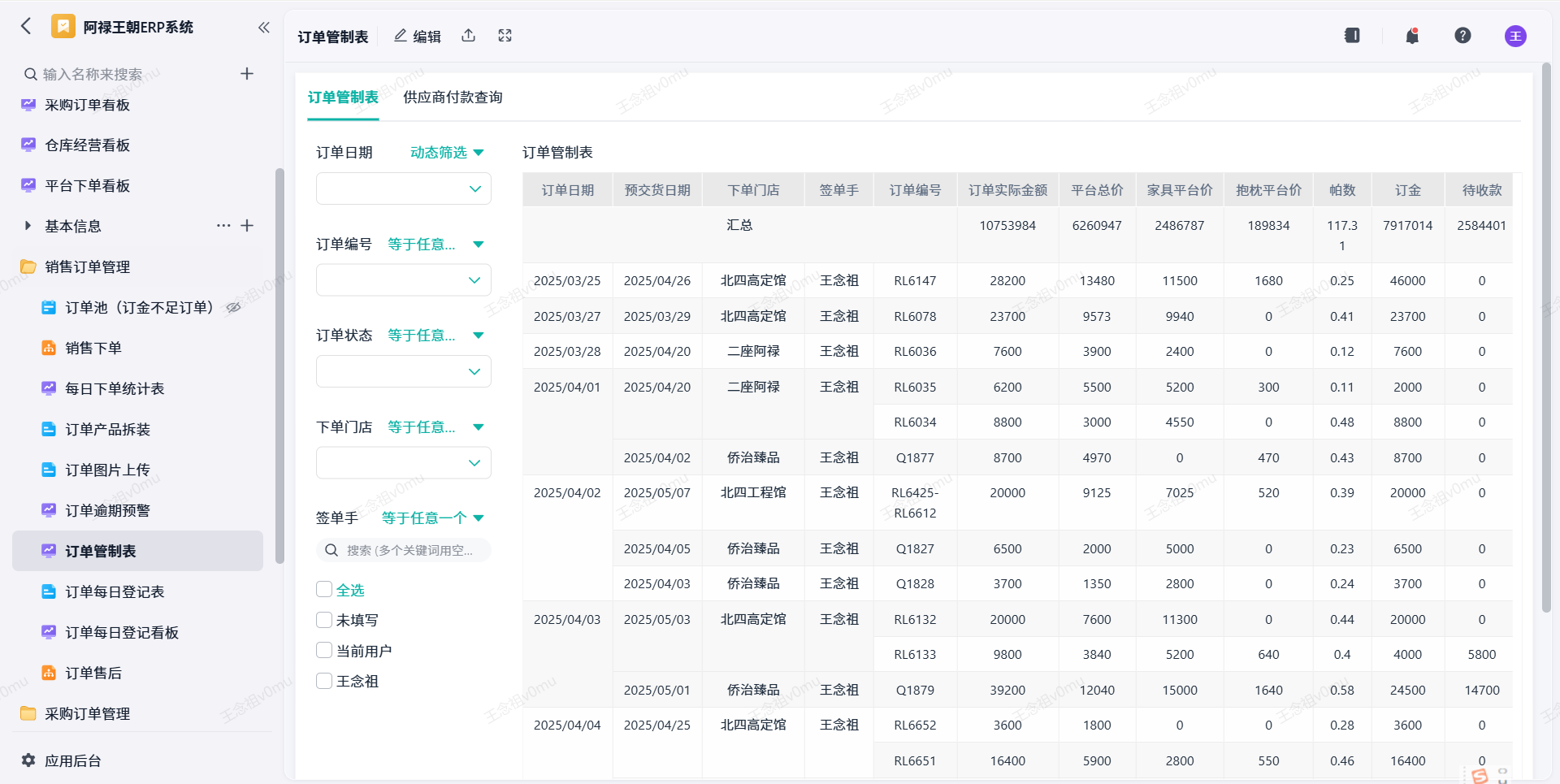Open 订单编号 condition dropdown 等于任意

435,244
